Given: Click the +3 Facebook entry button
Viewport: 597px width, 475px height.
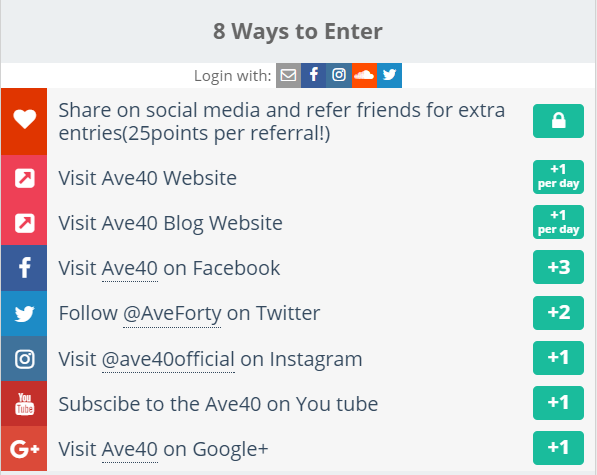Looking at the screenshot, I should pyautogui.click(x=558, y=267).
